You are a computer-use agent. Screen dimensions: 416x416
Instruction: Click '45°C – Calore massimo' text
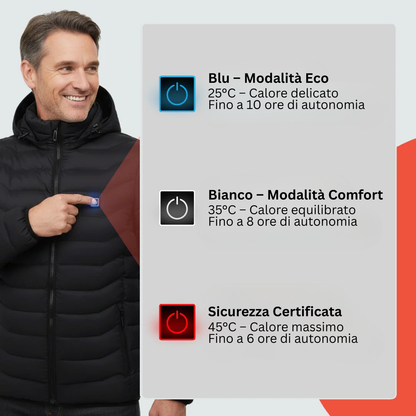coord(276,327)
